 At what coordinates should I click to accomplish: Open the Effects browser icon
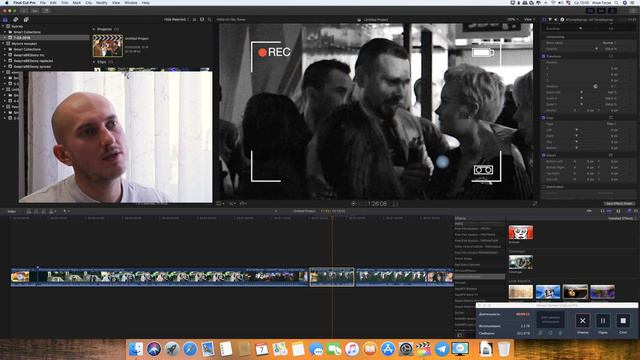629,211
